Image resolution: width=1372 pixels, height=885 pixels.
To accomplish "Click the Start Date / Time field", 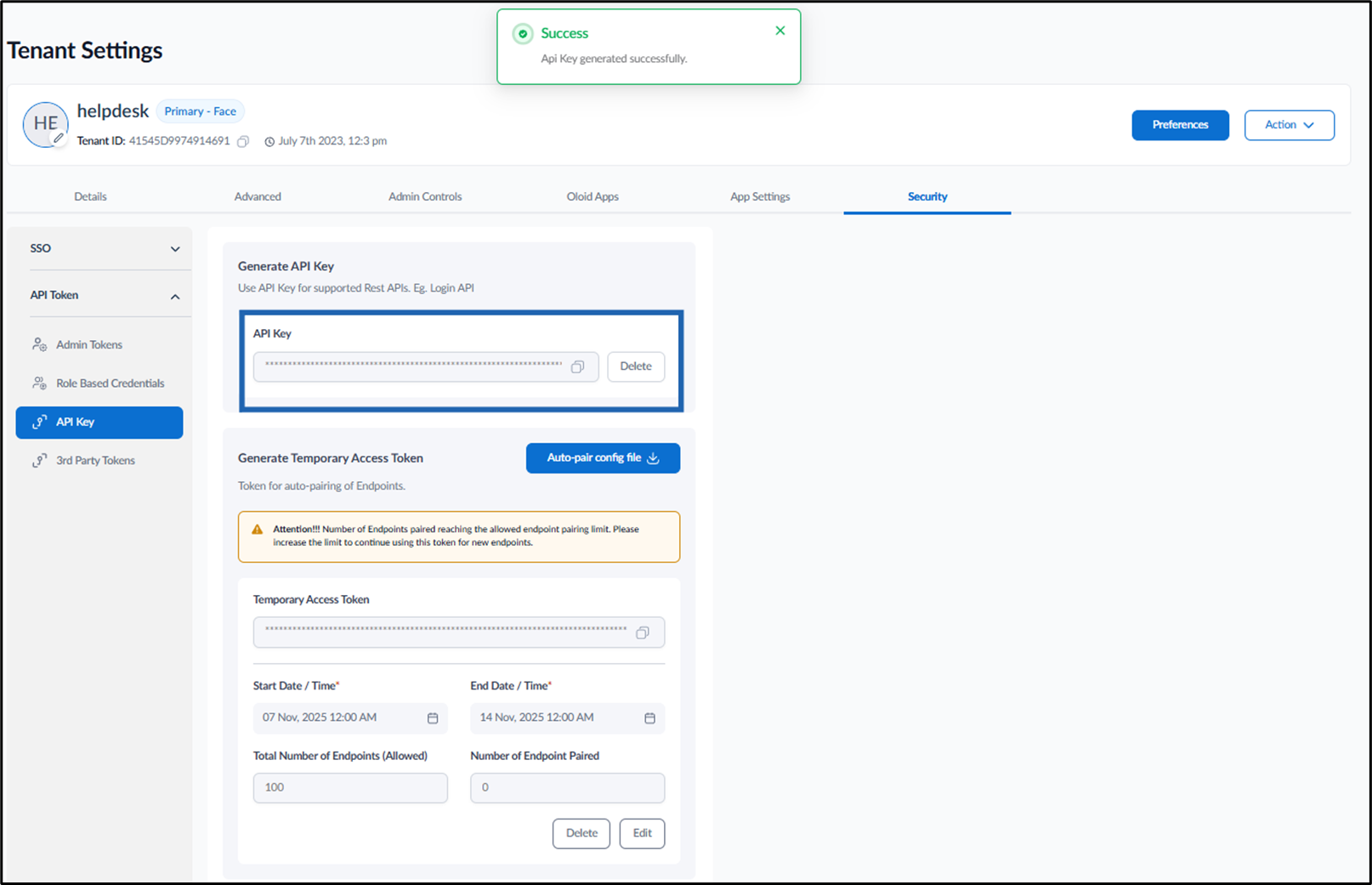I will pyautogui.click(x=350, y=718).
